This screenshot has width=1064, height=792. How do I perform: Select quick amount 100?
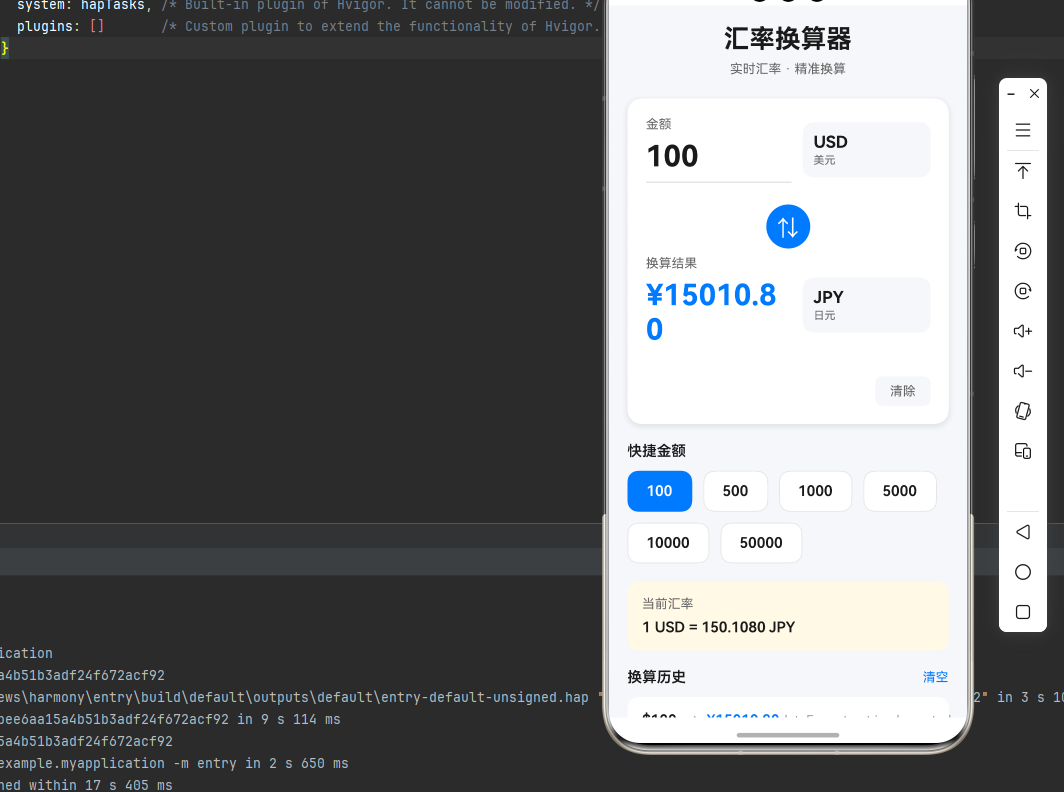[x=660, y=491]
